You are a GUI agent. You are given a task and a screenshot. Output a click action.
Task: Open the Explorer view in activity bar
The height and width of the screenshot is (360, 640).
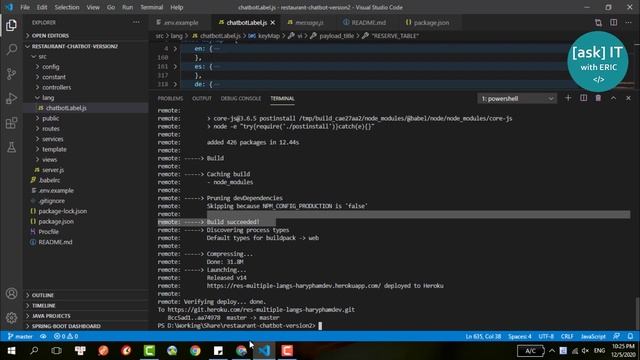click(x=11, y=25)
